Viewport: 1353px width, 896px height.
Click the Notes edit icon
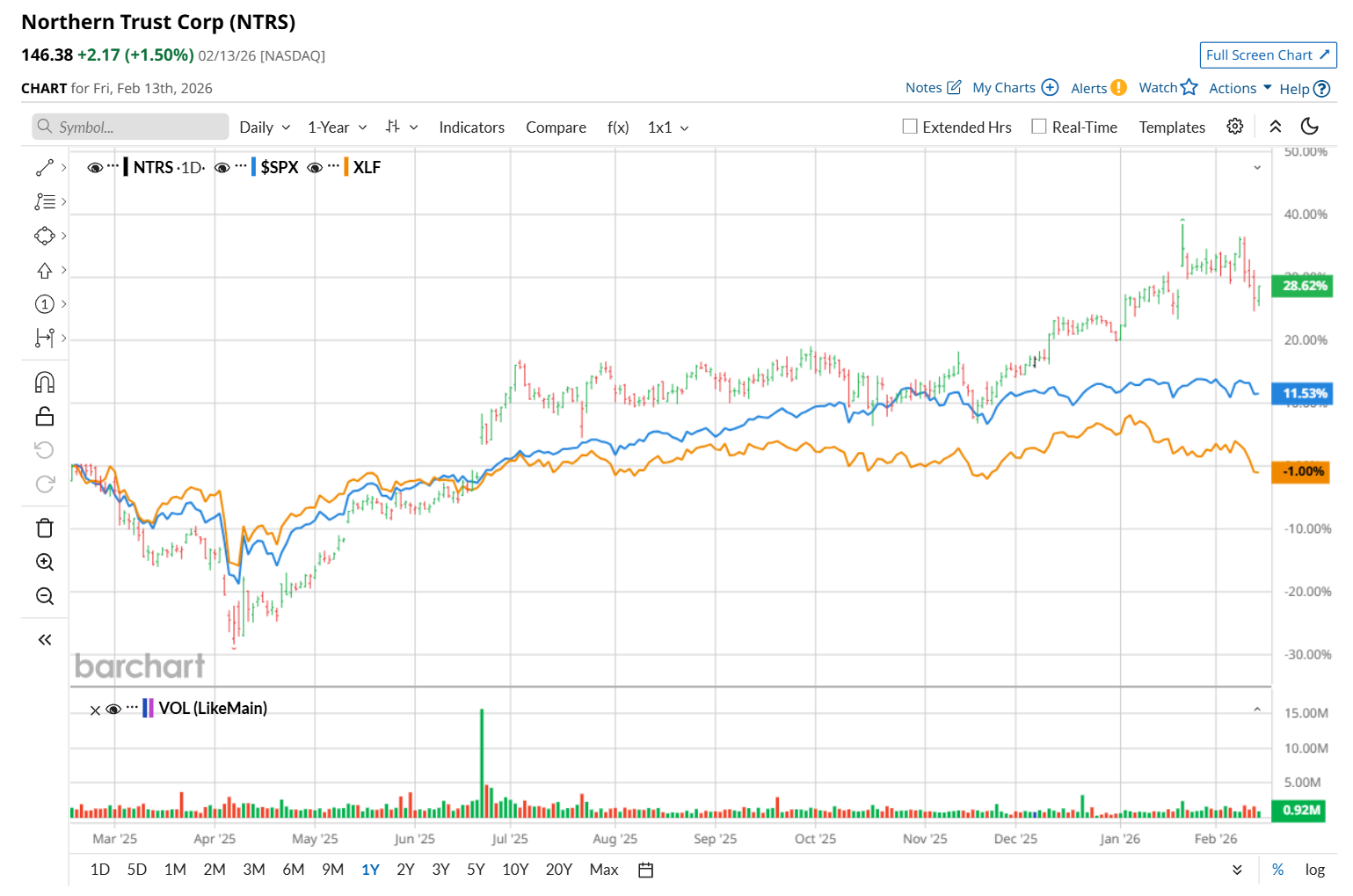(x=954, y=87)
